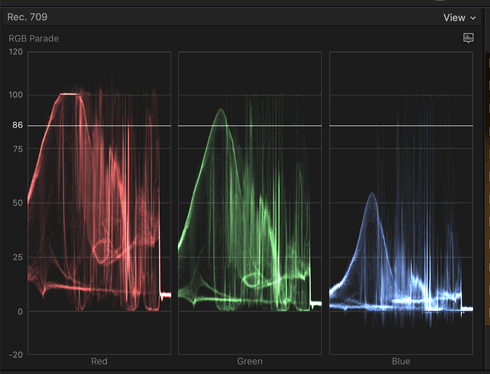
Task: Click the Rec. 709 color space label
Action: click(27, 17)
